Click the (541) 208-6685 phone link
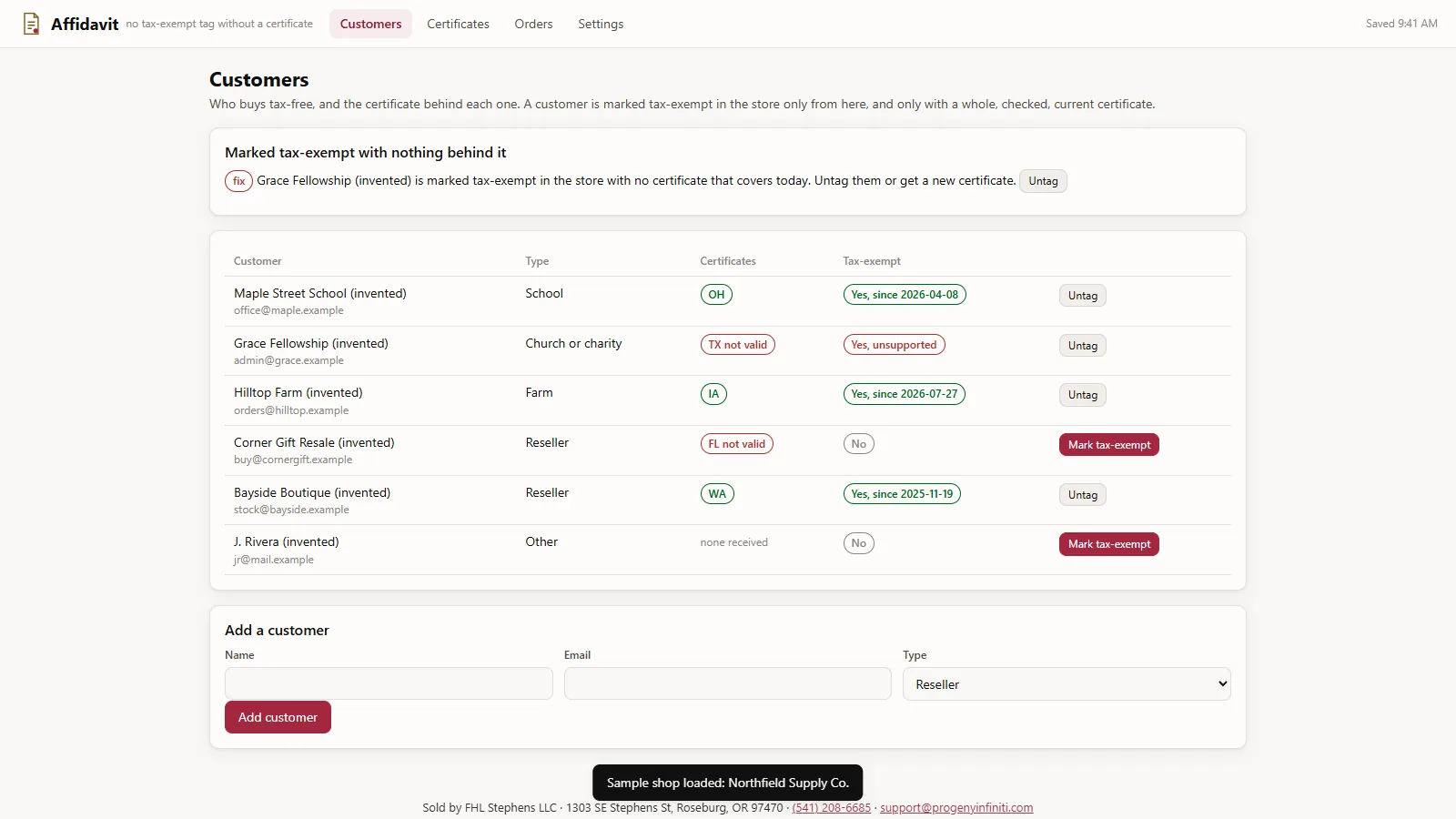Image resolution: width=1456 pixels, height=819 pixels. (x=831, y=808)
